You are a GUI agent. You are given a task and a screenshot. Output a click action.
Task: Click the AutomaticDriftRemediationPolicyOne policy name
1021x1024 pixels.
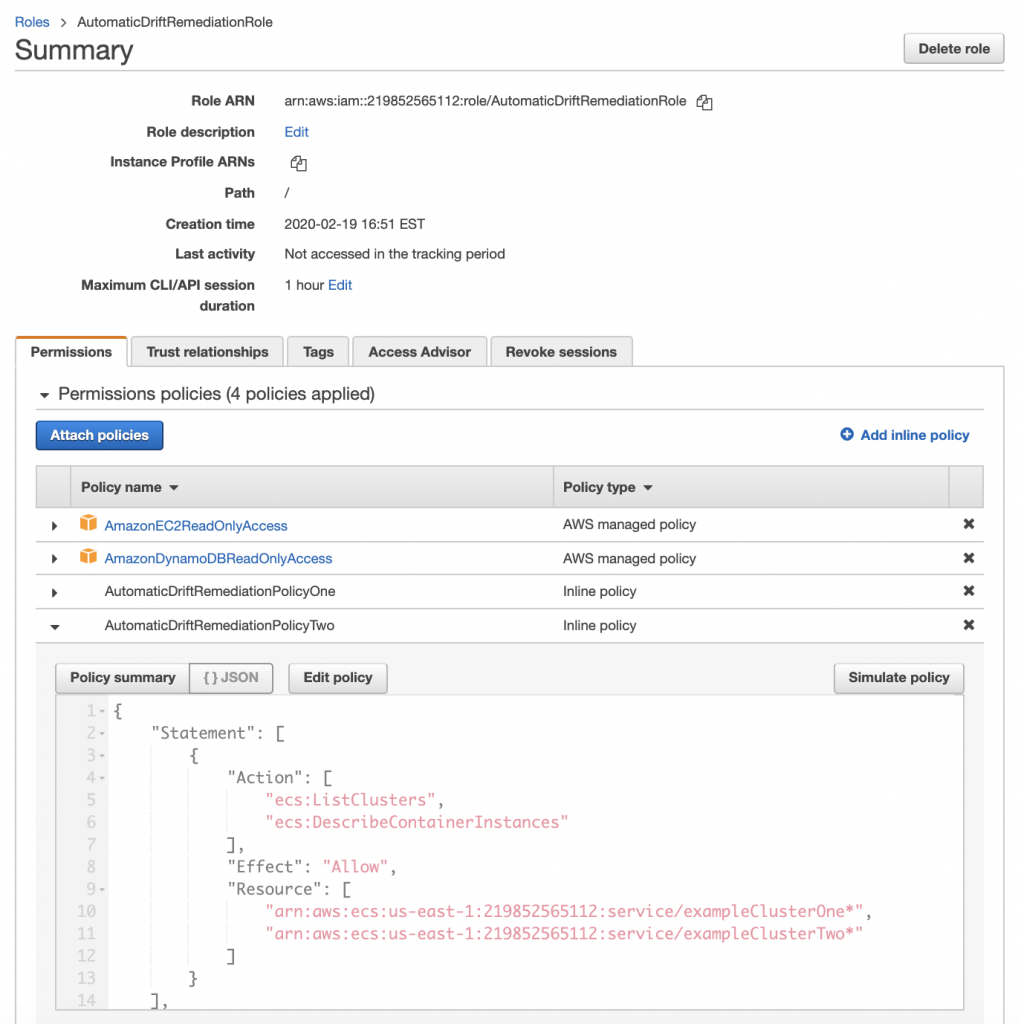coord(219,592)
